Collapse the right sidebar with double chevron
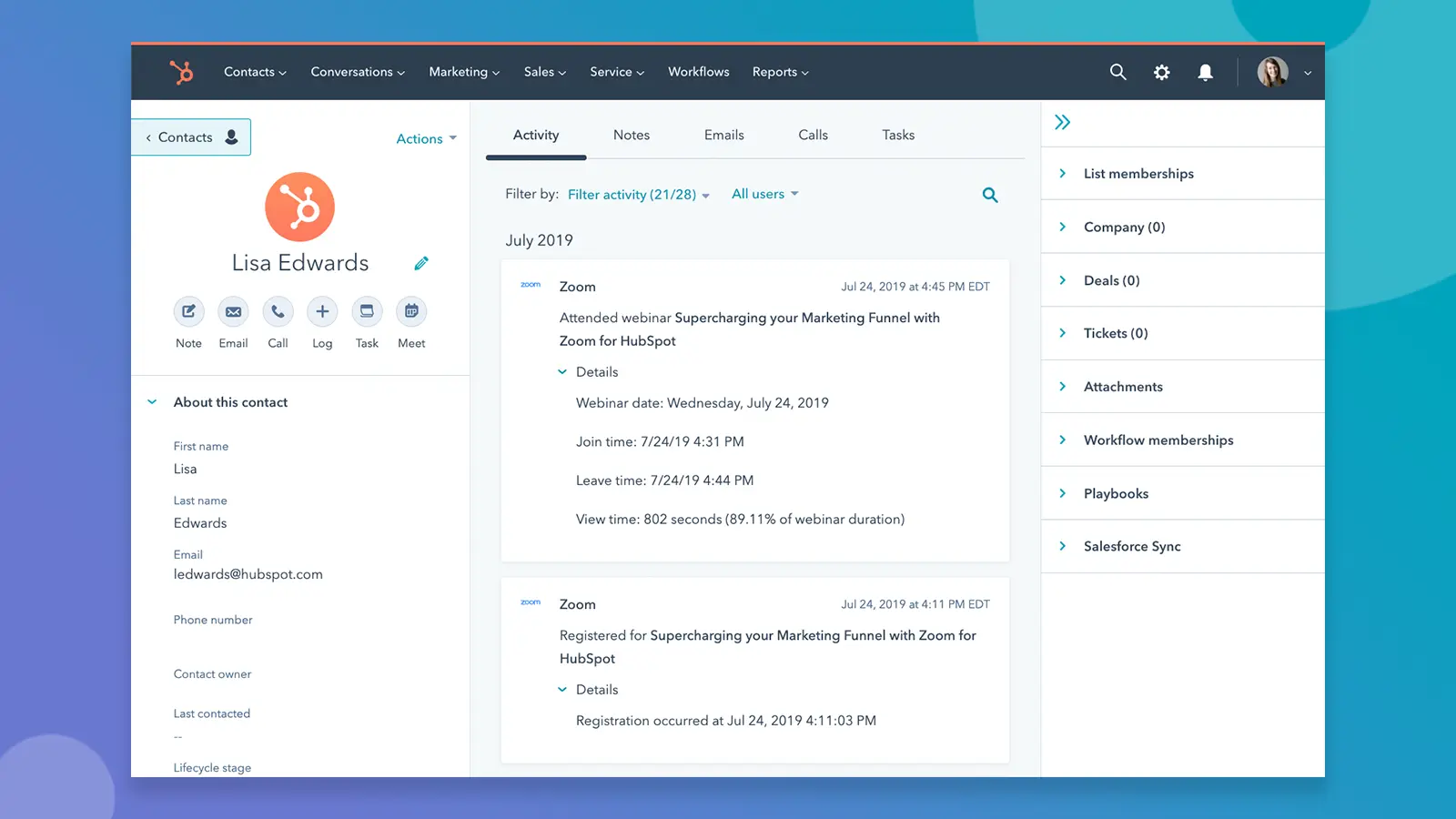The height and width of the screenshot is (819, 1456). [1062, 122]
